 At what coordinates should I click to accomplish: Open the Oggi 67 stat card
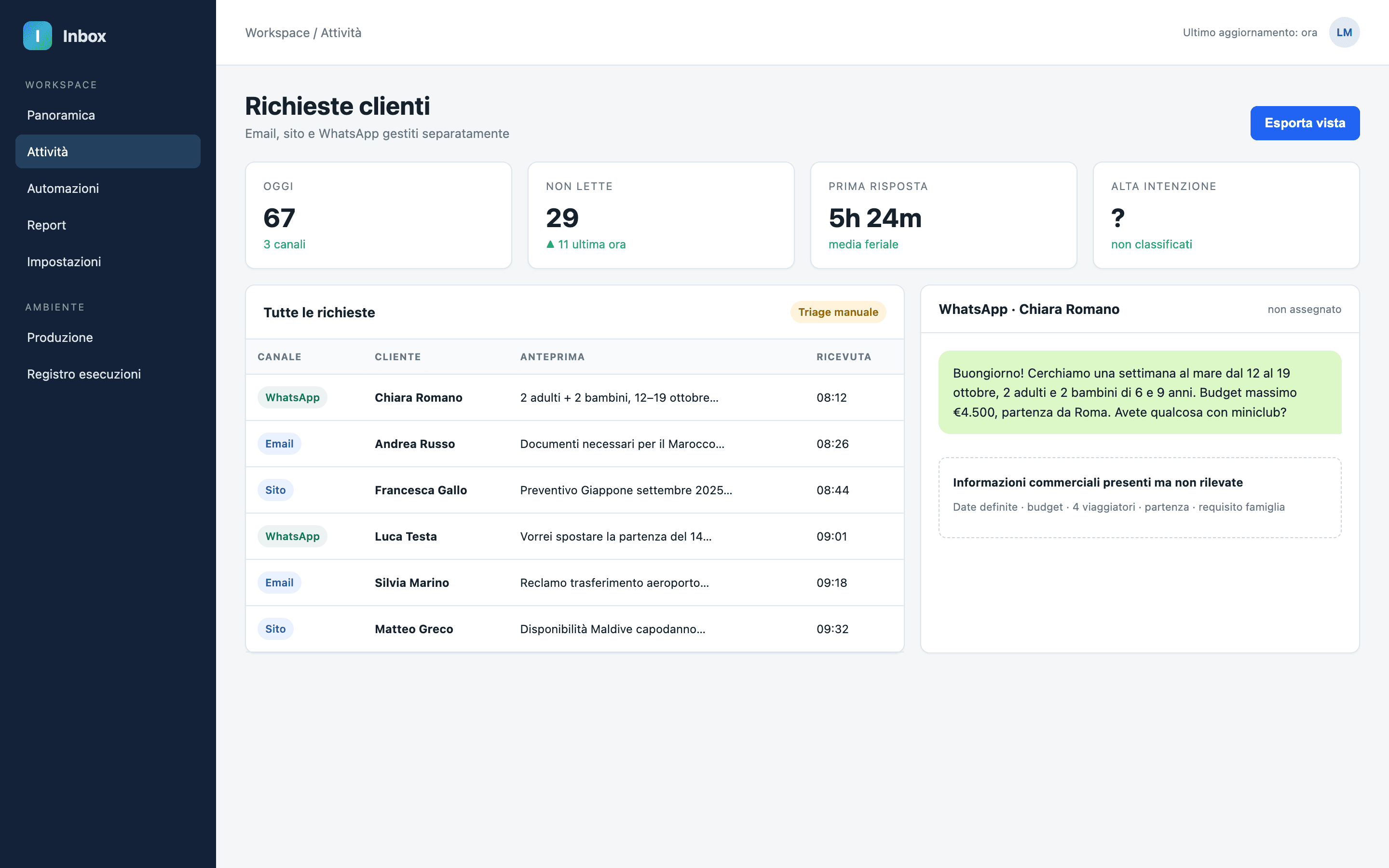point(378,215)
